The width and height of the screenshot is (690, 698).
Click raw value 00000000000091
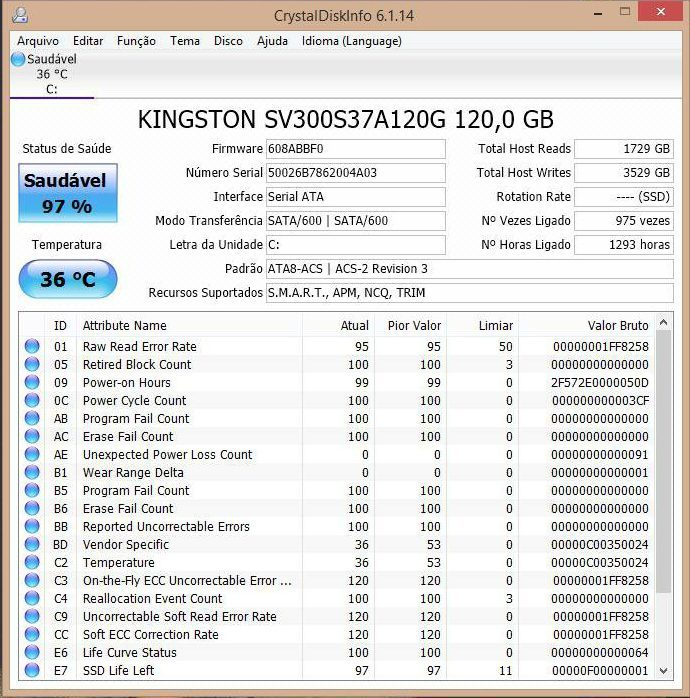600,455
